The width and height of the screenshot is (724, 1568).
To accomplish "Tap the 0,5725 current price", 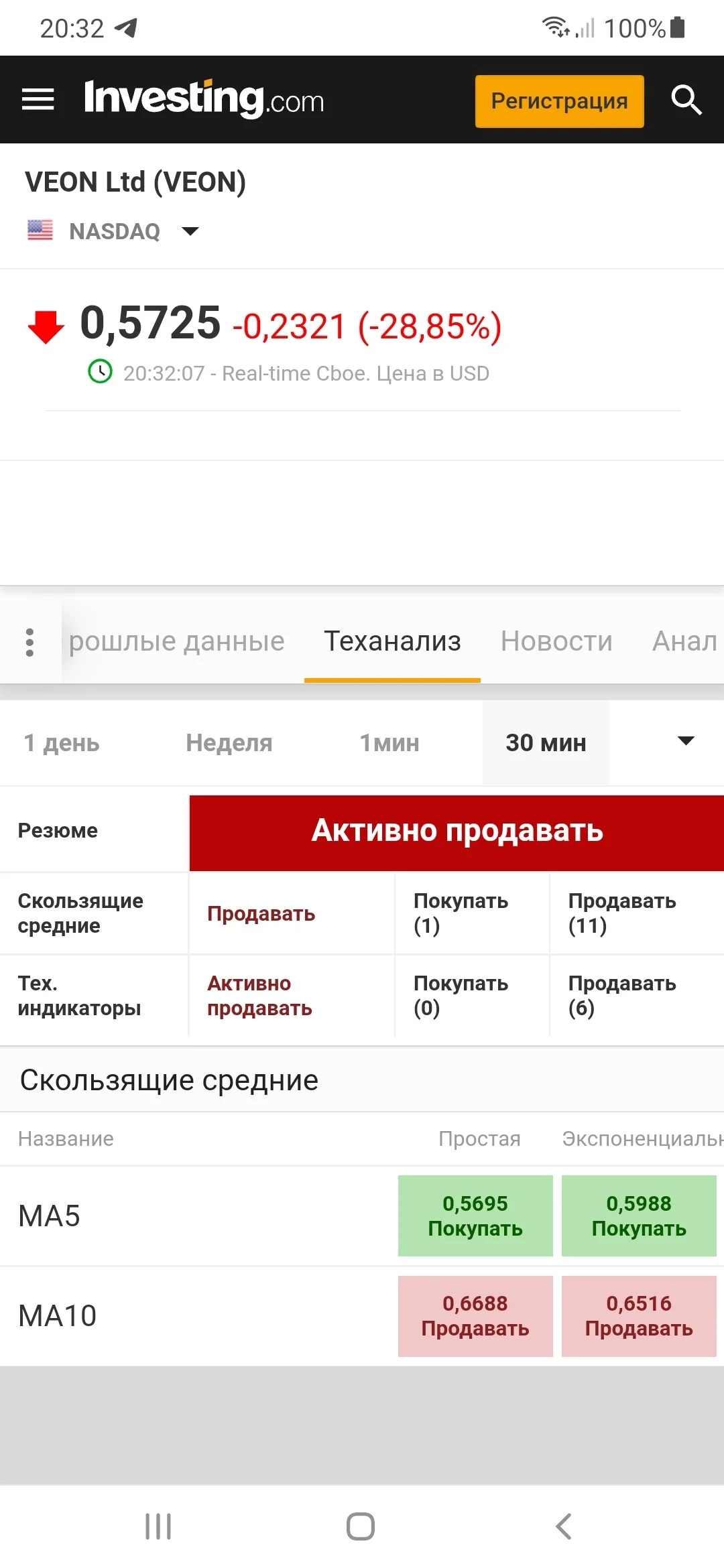I will tap(150, 322).
